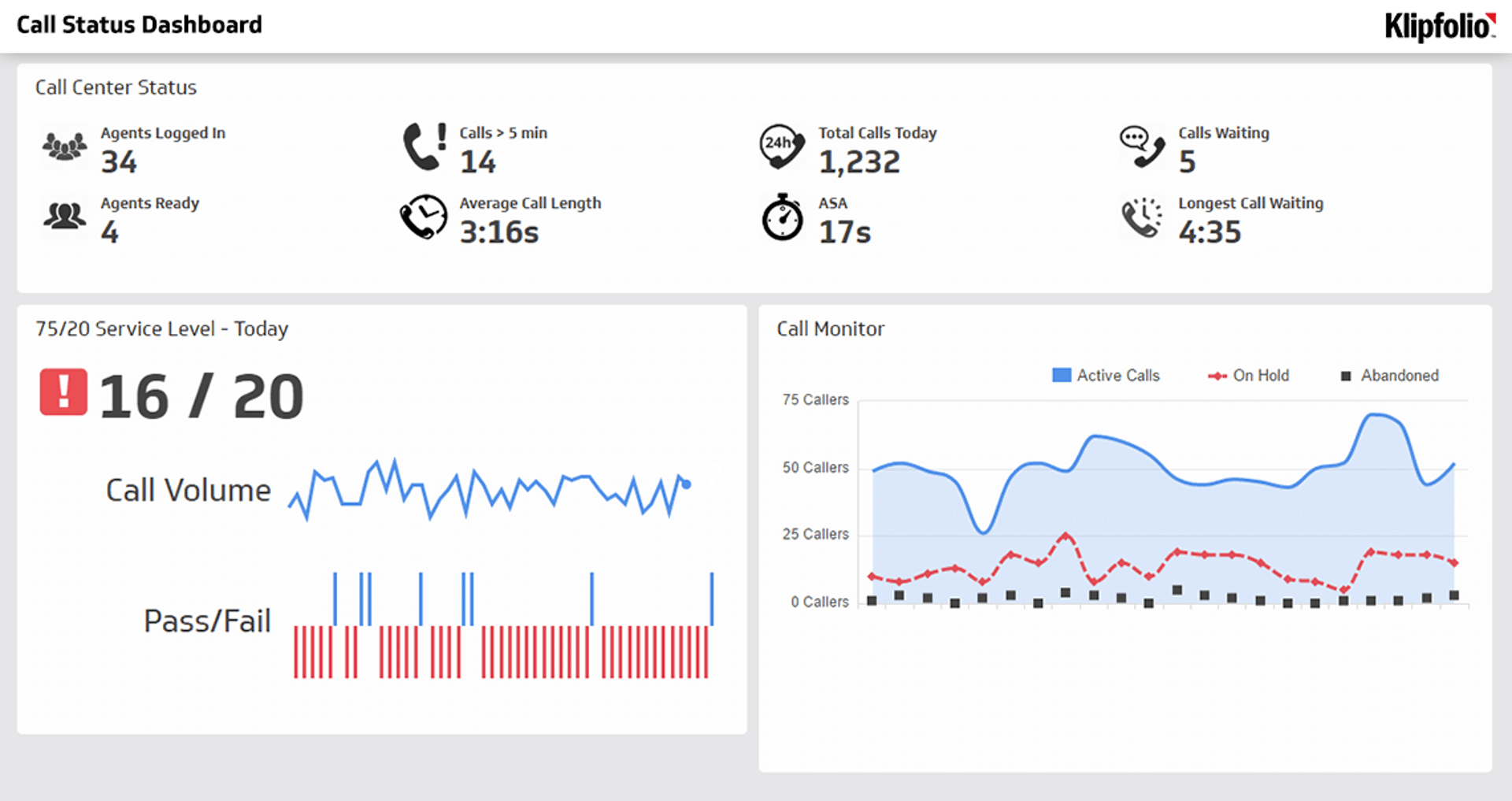The image size is (1512, 801).
Task: Click the Average Call Length clock icon
Action: pos(423,217)
